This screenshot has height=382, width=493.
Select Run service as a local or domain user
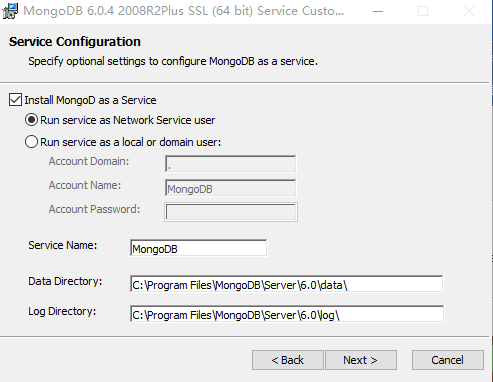click(x=31, y=142)
